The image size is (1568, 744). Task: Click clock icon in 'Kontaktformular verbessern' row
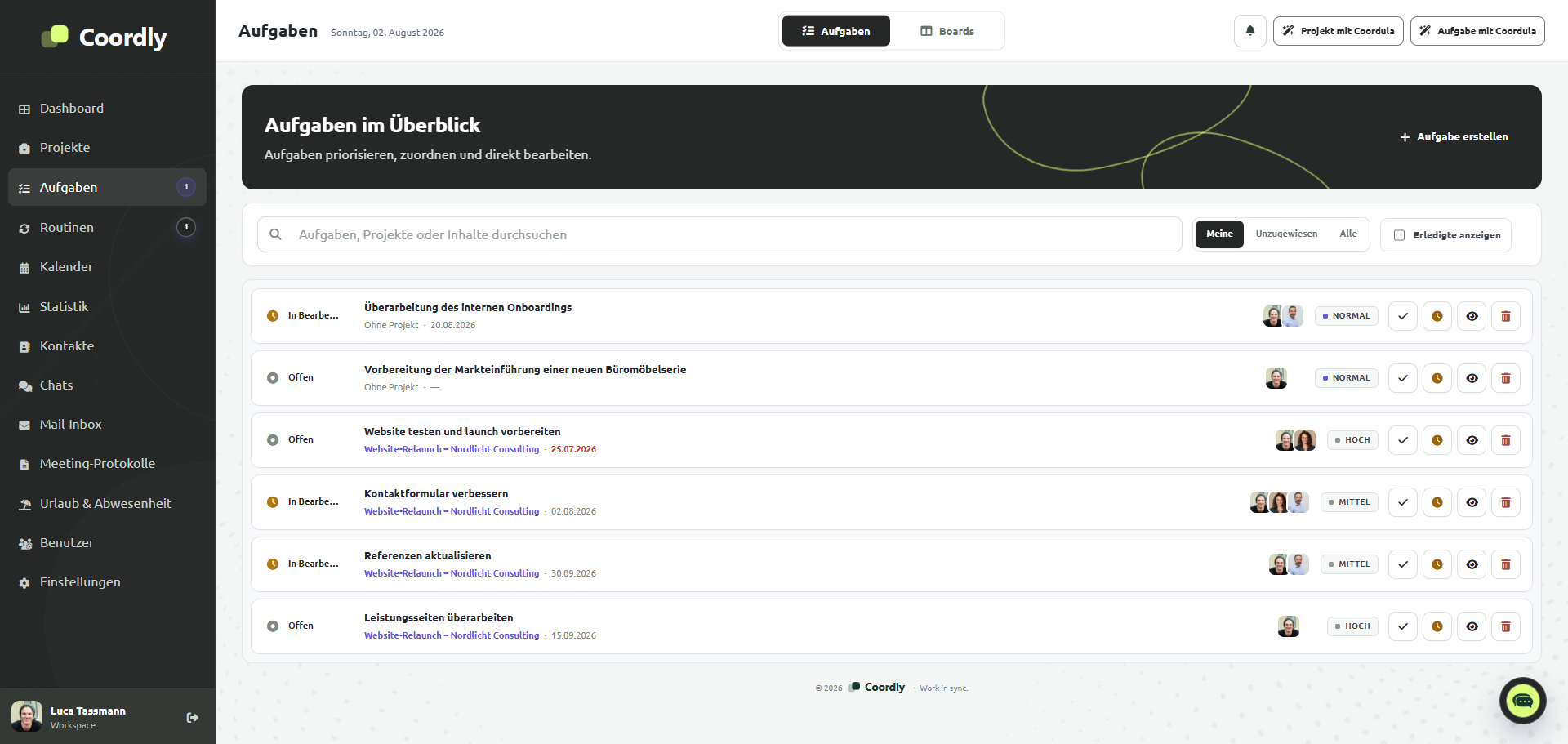(1437, 502)
